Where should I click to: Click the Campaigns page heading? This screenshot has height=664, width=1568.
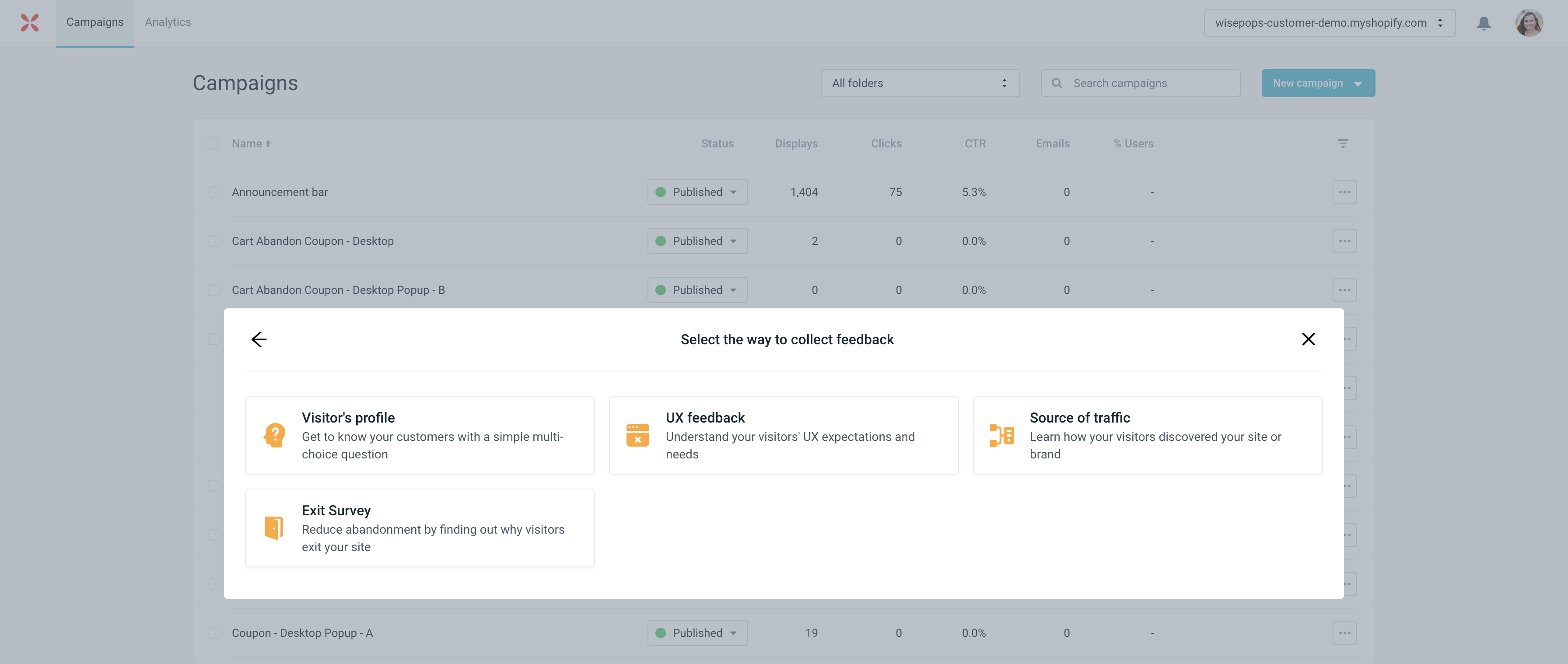[245, 84]
